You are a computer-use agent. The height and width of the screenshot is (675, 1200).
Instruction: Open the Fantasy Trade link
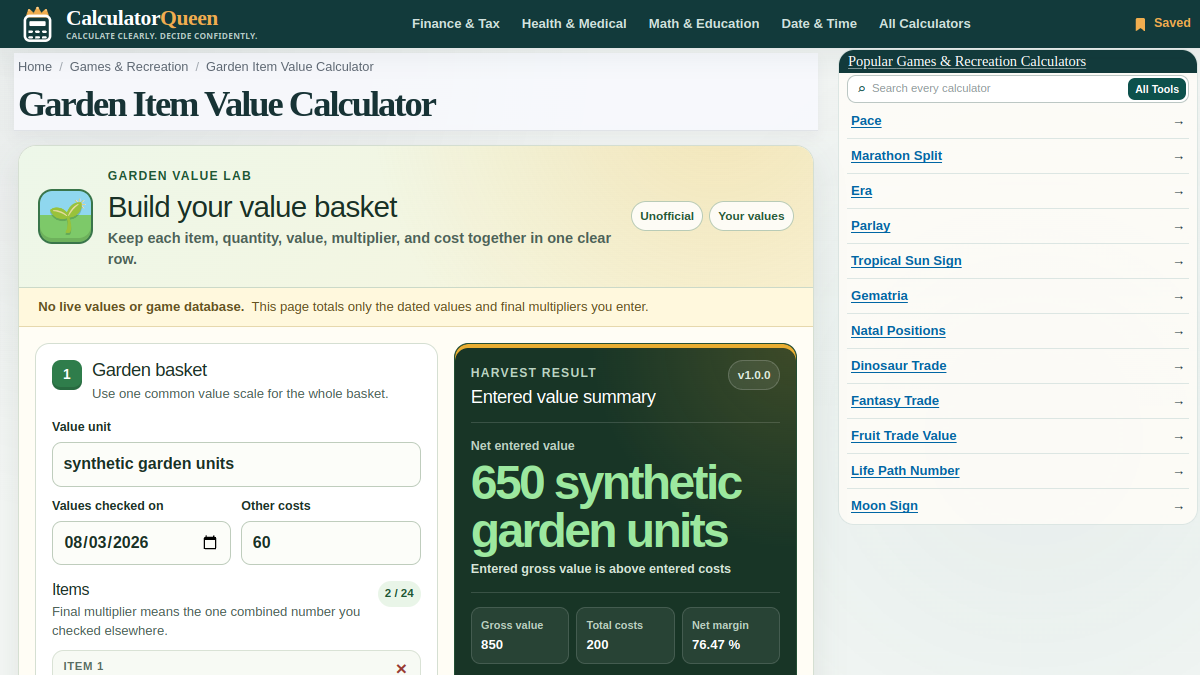(895, 401)
